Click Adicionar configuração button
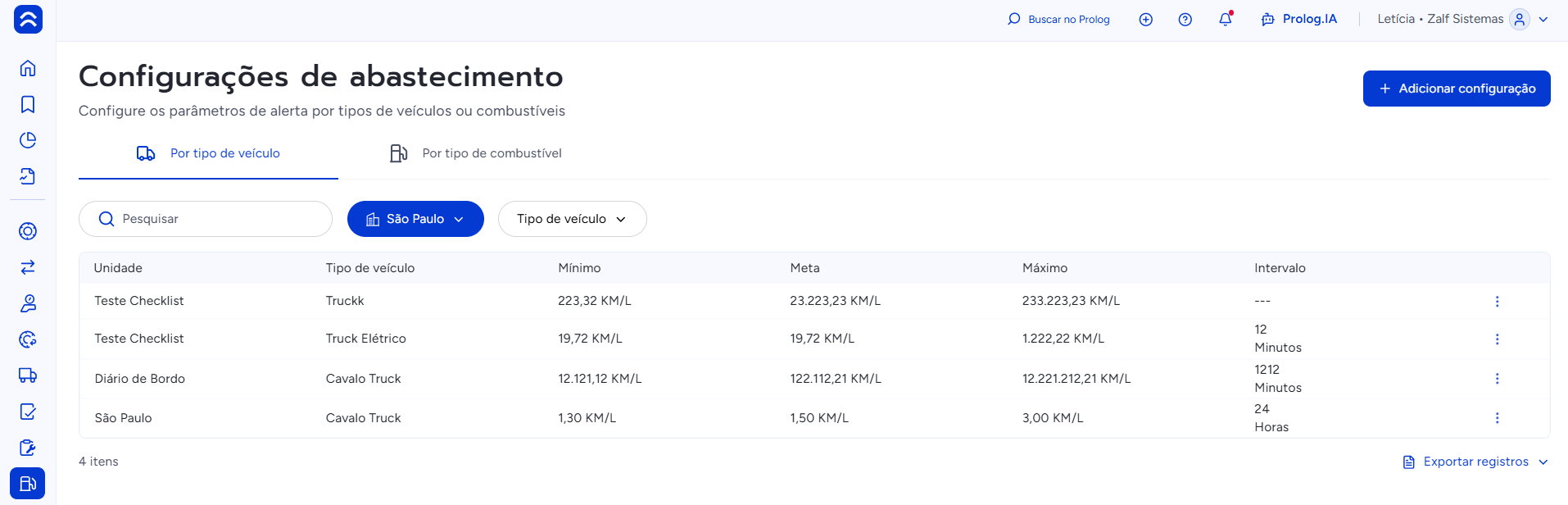The width and height of the screenshot is (1568, 505). [1457, 89]
